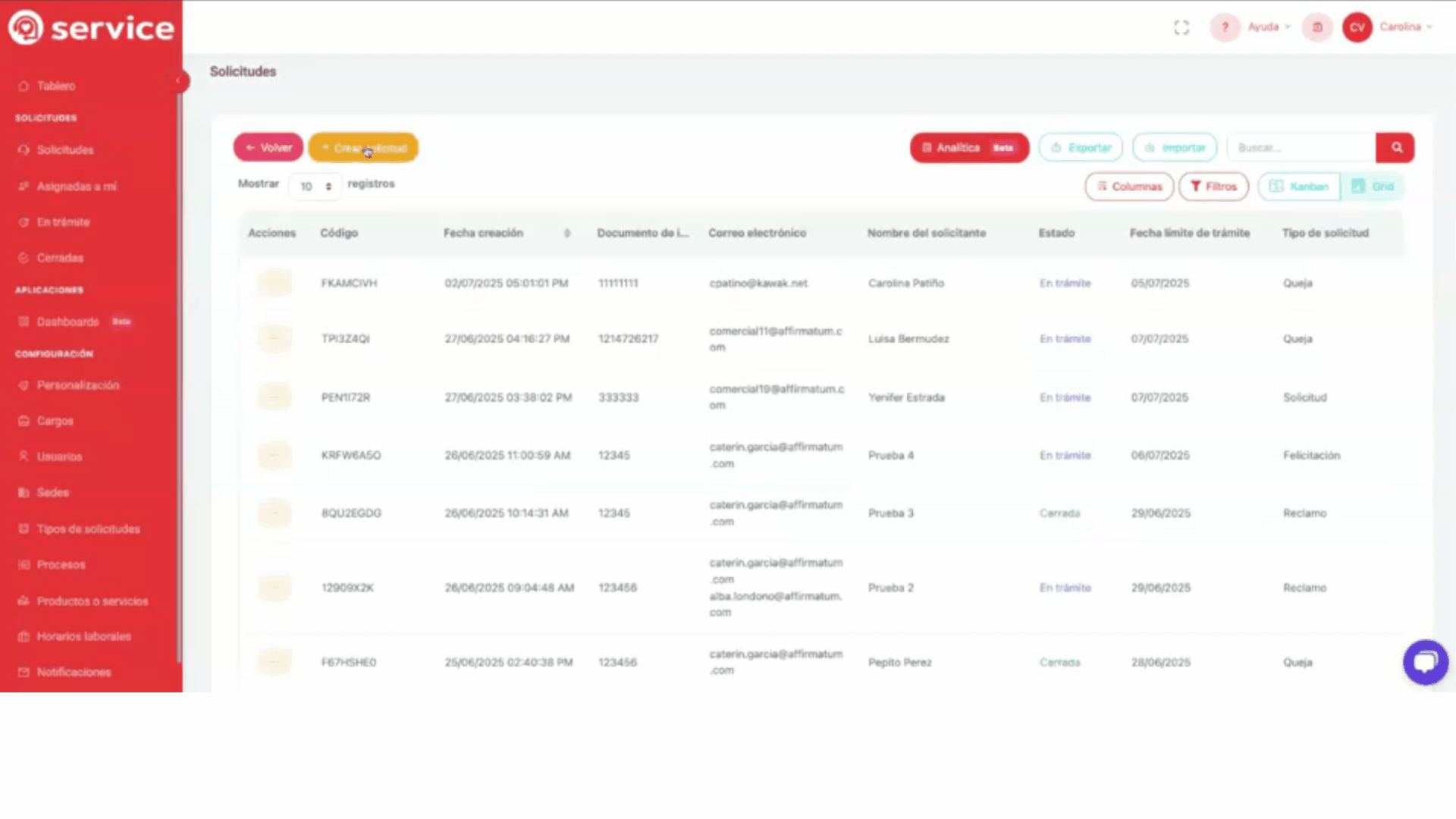The width and height of the screenshot is (1456, 819).
Task: Click En trámite status of Carolina Patiño
Action: click(1065, 284)
